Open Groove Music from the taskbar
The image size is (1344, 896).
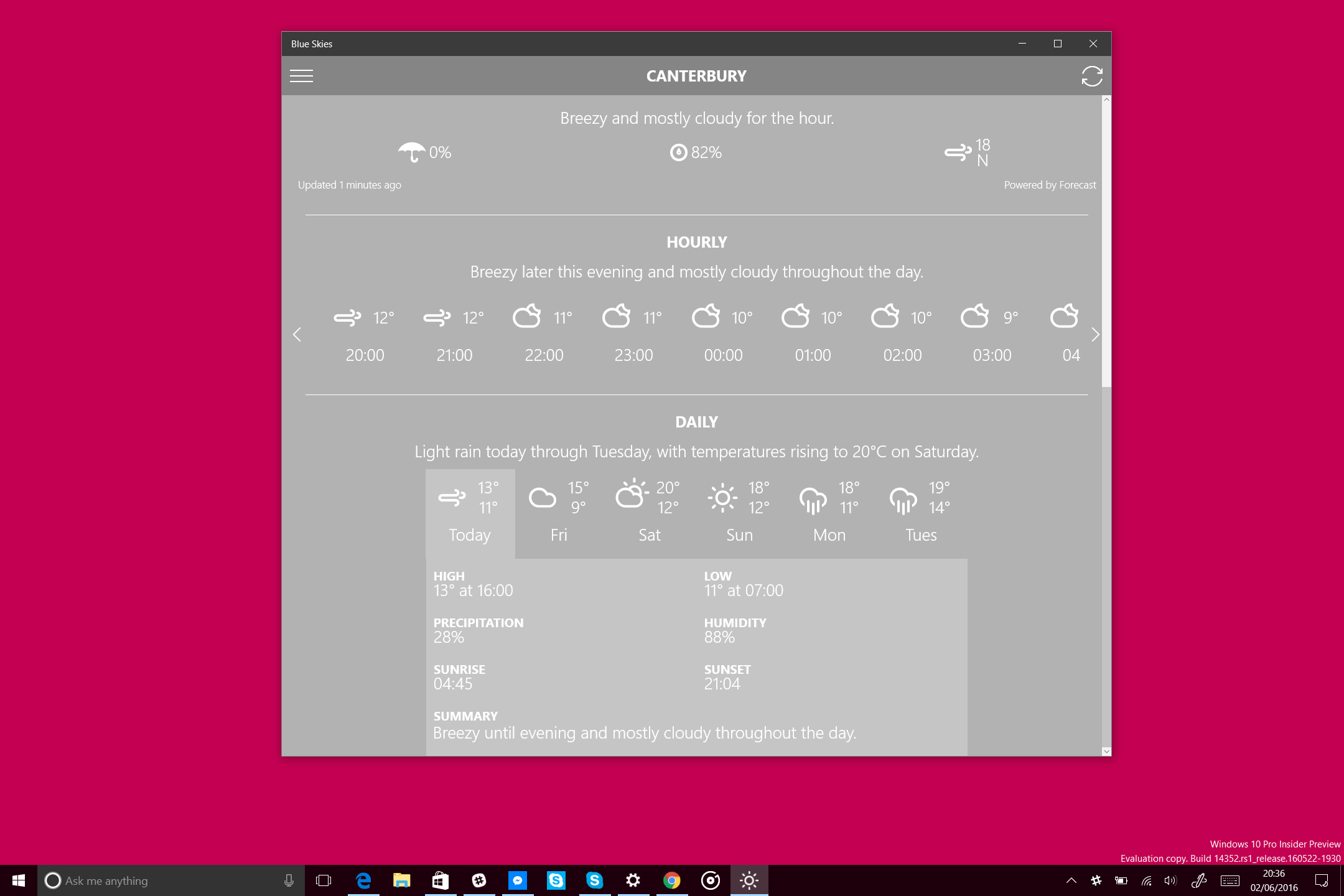(711, 880)
